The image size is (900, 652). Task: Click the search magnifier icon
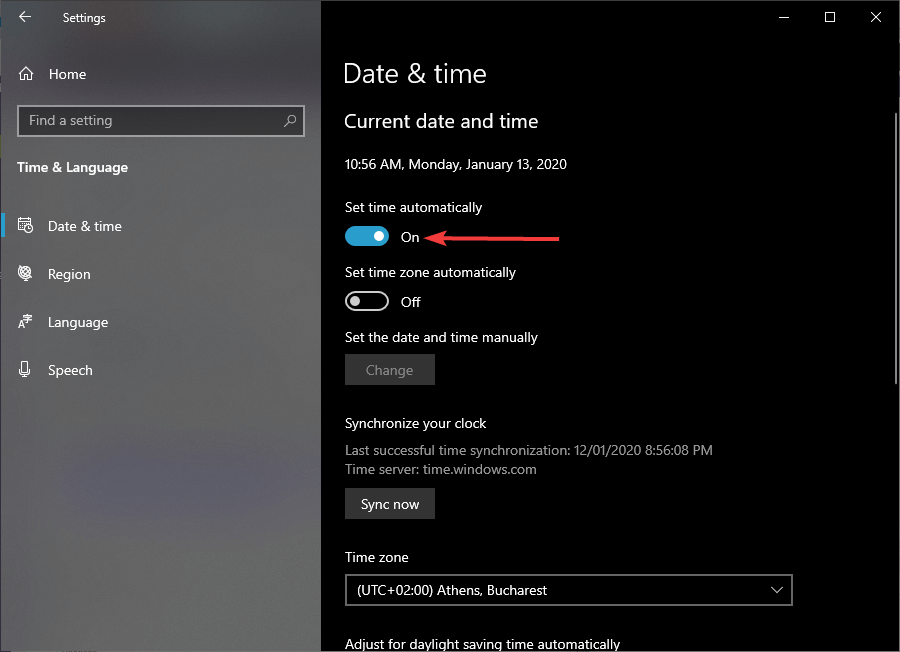coord(290,121)
